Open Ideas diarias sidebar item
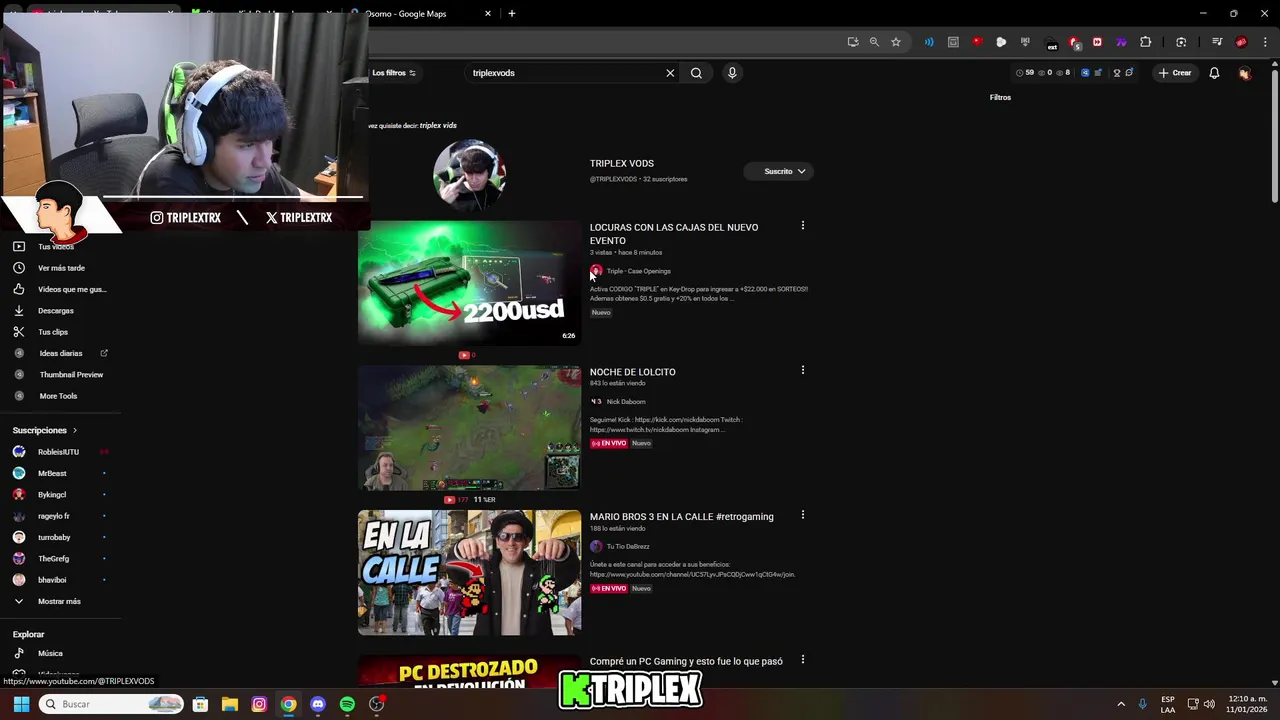This screenshot has width=1280, height=720. pyautogui.click(x=60, y=353)
